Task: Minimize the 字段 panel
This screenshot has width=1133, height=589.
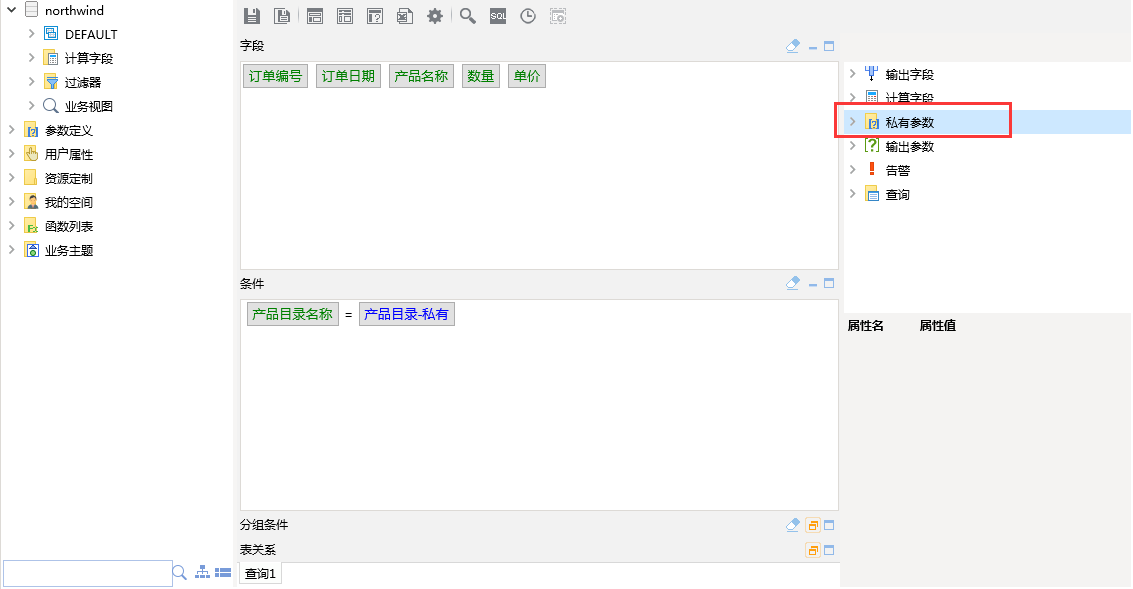Action: point(813,48)
